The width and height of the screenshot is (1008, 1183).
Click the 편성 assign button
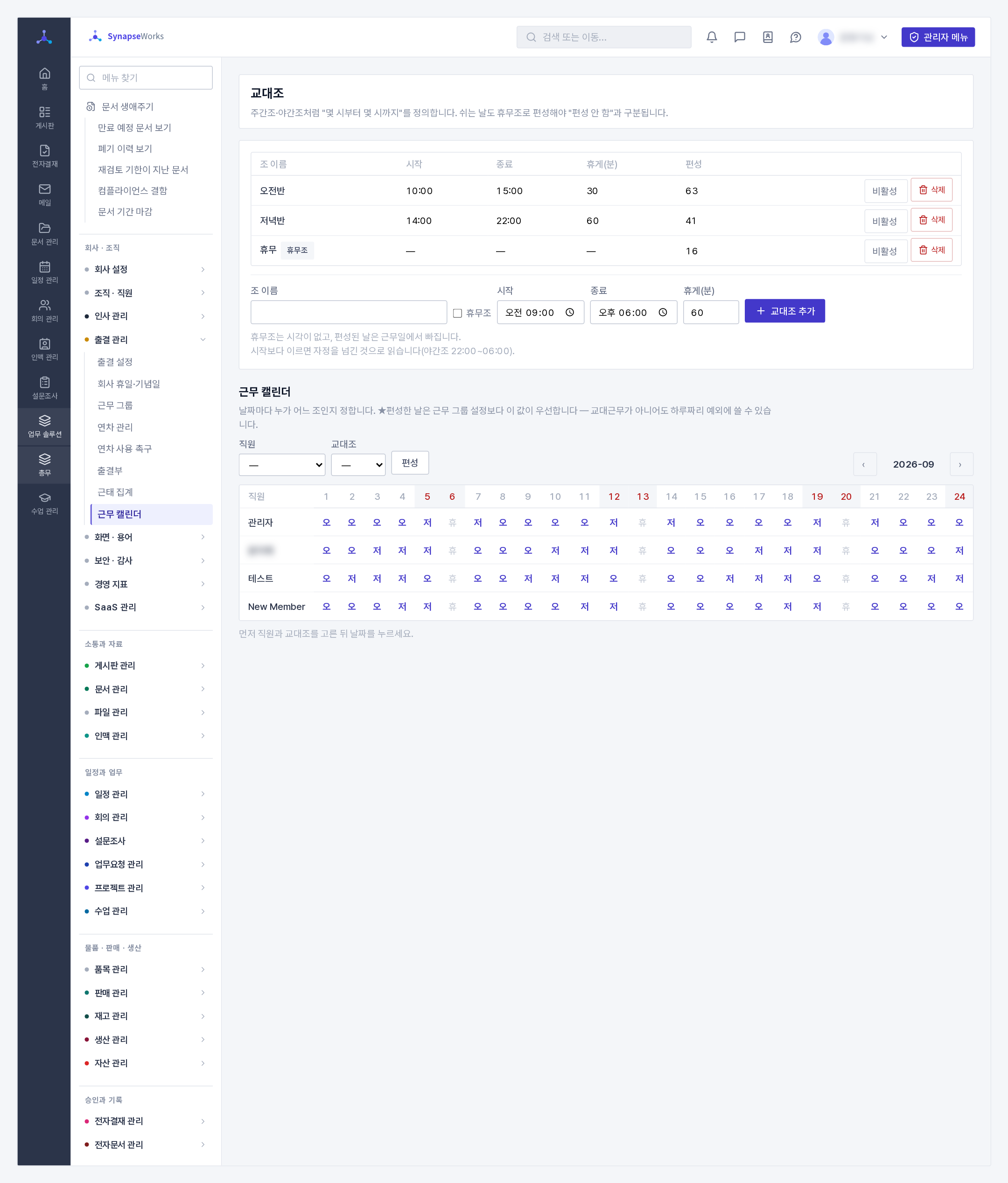tap(409, 462)
